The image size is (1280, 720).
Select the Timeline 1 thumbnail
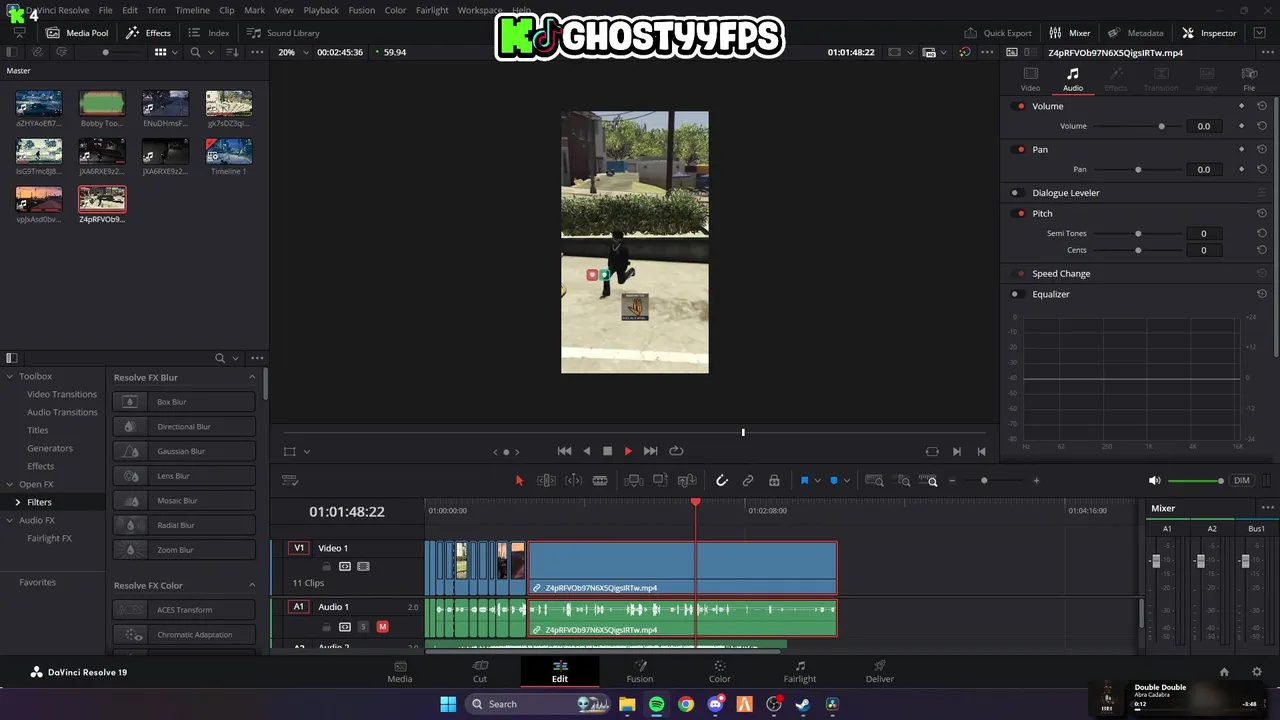(x=228, y=152)
